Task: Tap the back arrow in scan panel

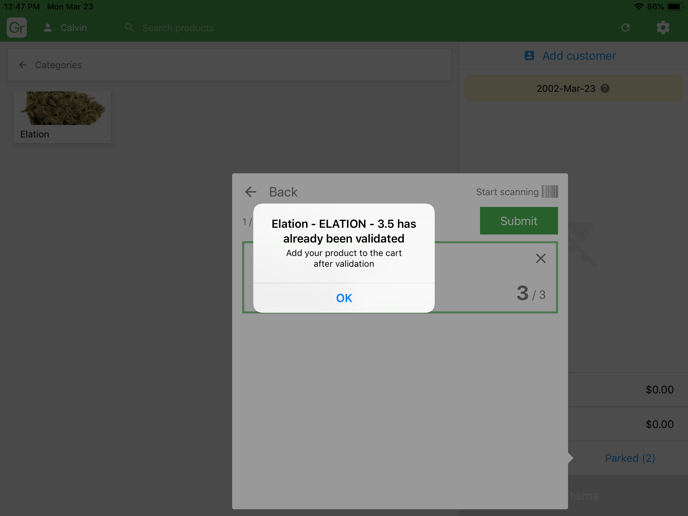Action: tap(251, 192)
